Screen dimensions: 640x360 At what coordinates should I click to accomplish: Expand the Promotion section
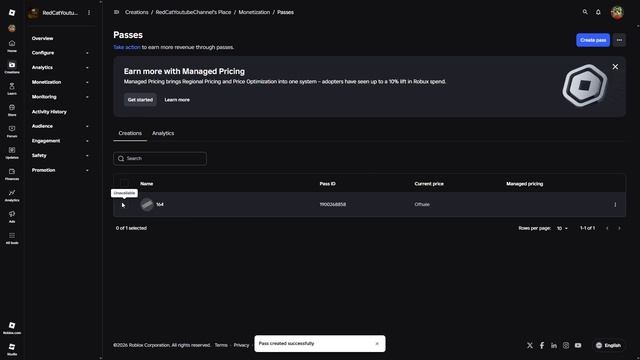(60, 170)
